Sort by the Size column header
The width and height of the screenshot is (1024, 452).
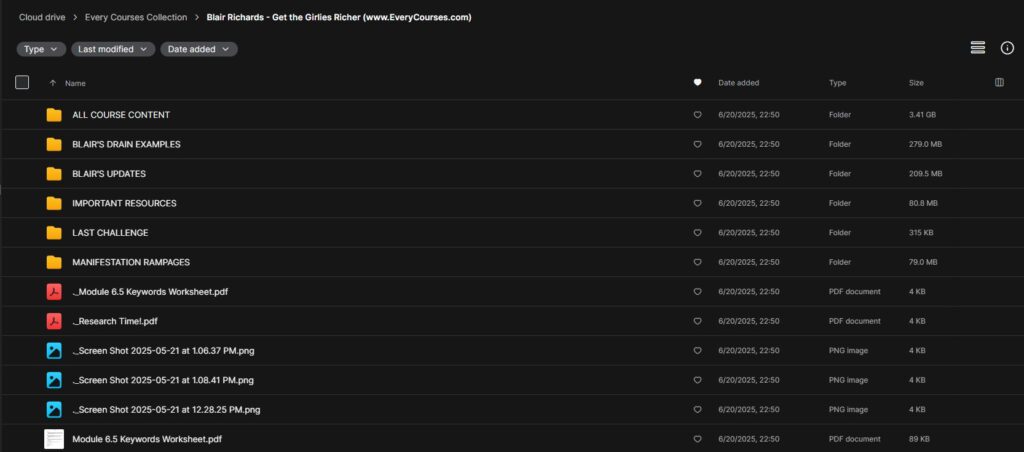click(x=916, y=83)
